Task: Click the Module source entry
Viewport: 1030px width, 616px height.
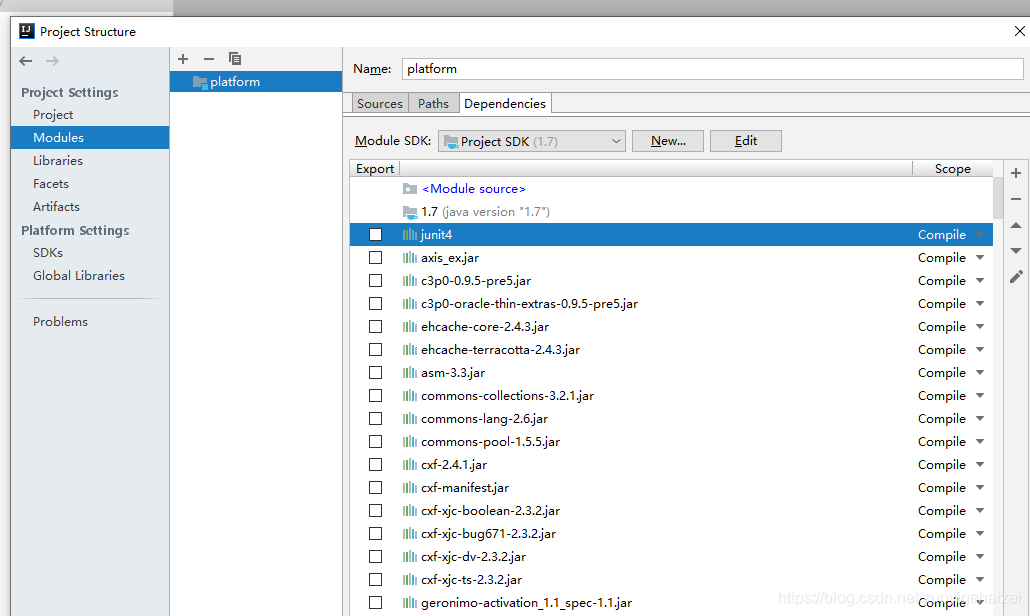Action: click(474, 189)
